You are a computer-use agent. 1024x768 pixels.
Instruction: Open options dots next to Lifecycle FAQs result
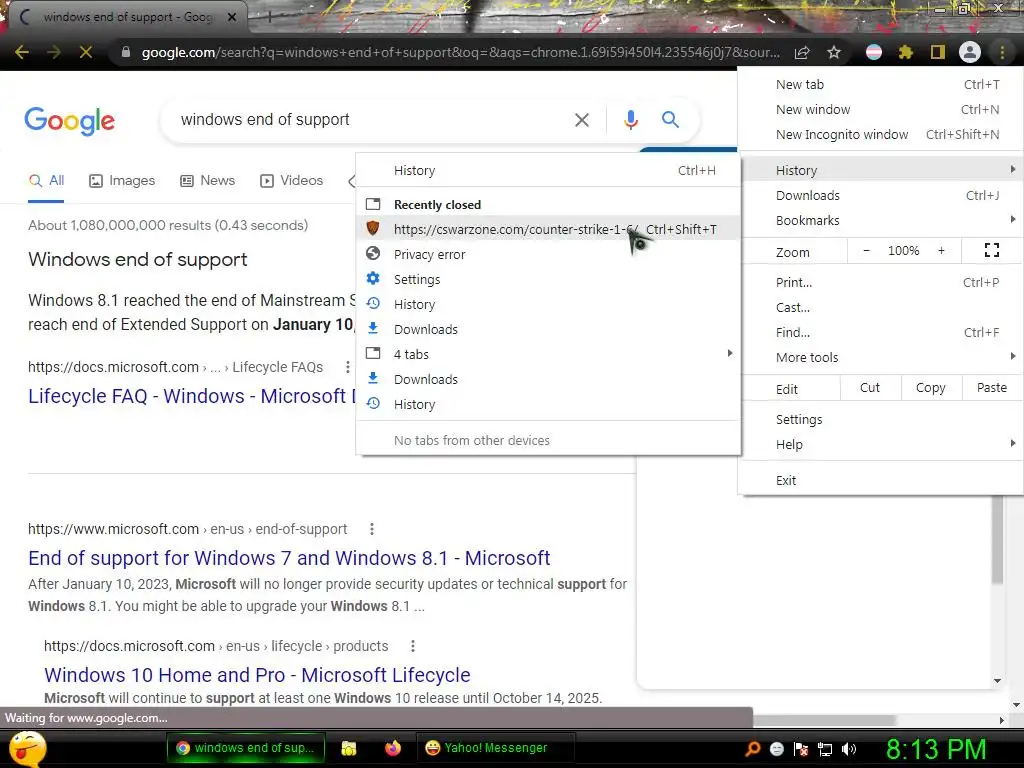pos(347,367)
